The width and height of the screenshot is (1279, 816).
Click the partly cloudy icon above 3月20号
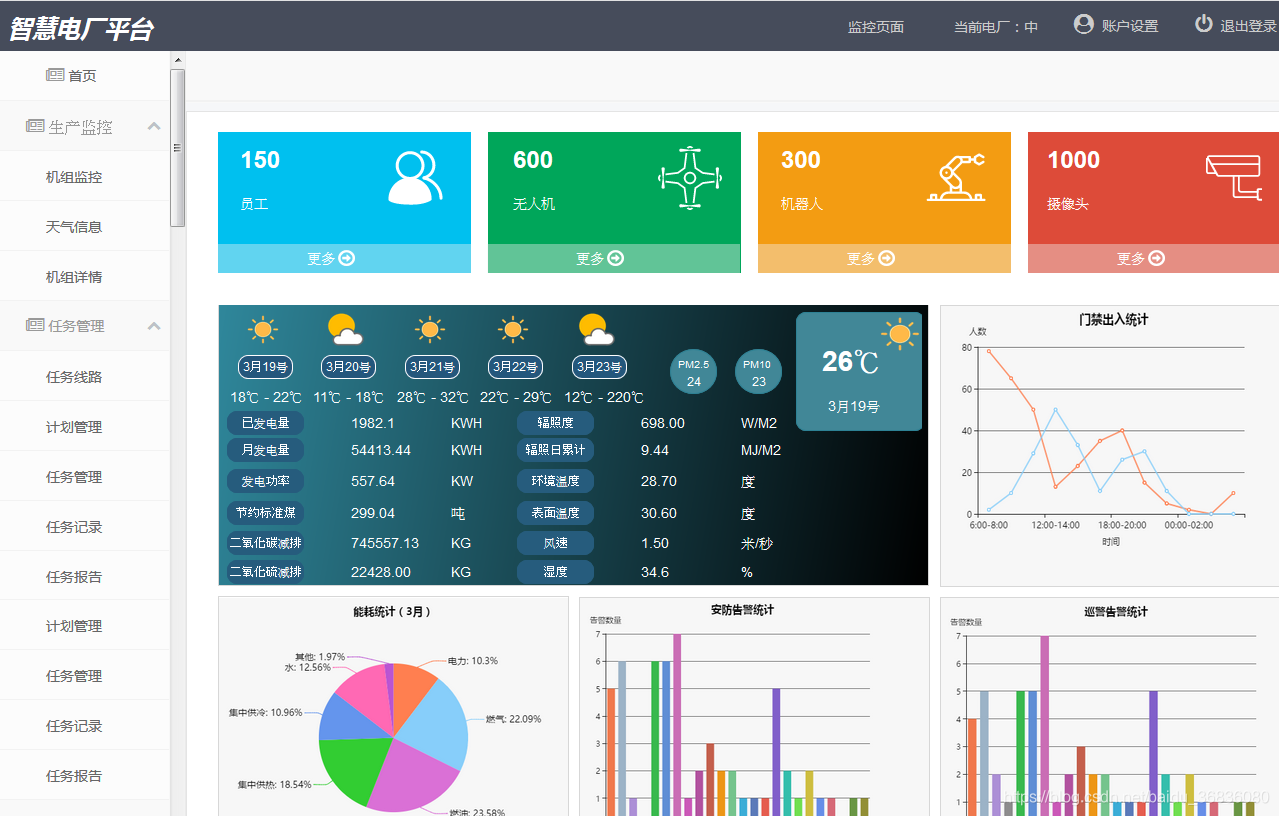pyautogui.click(x=345, y=329)
